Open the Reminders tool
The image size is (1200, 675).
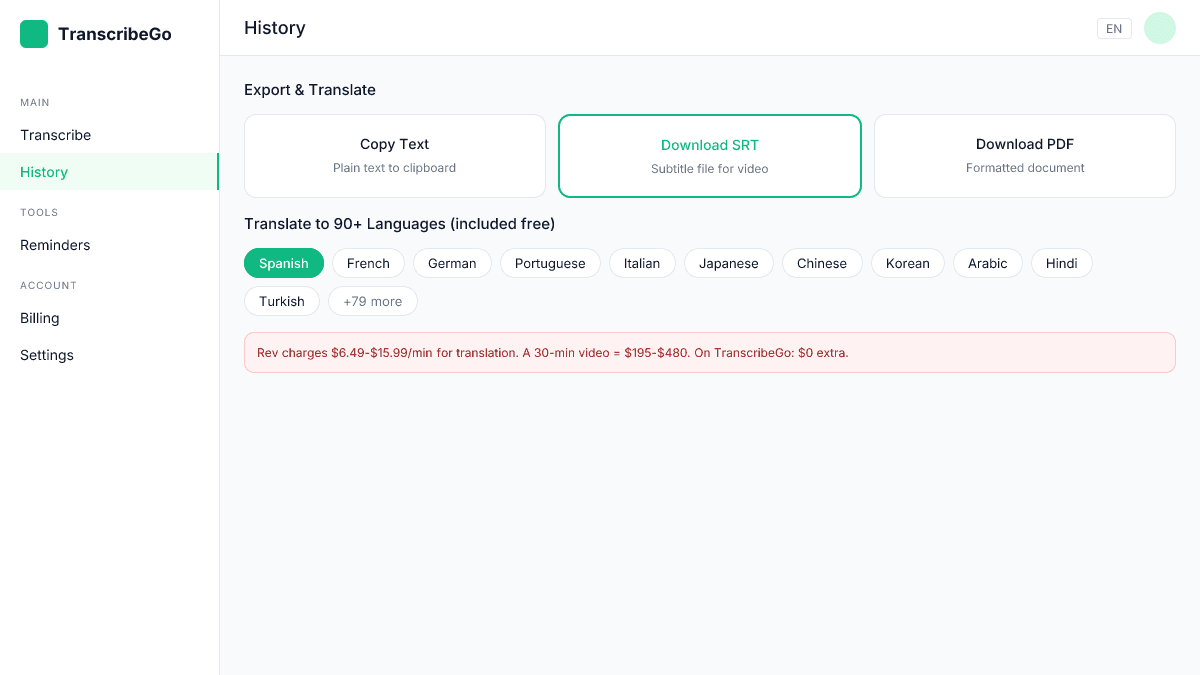coord(55,245)
